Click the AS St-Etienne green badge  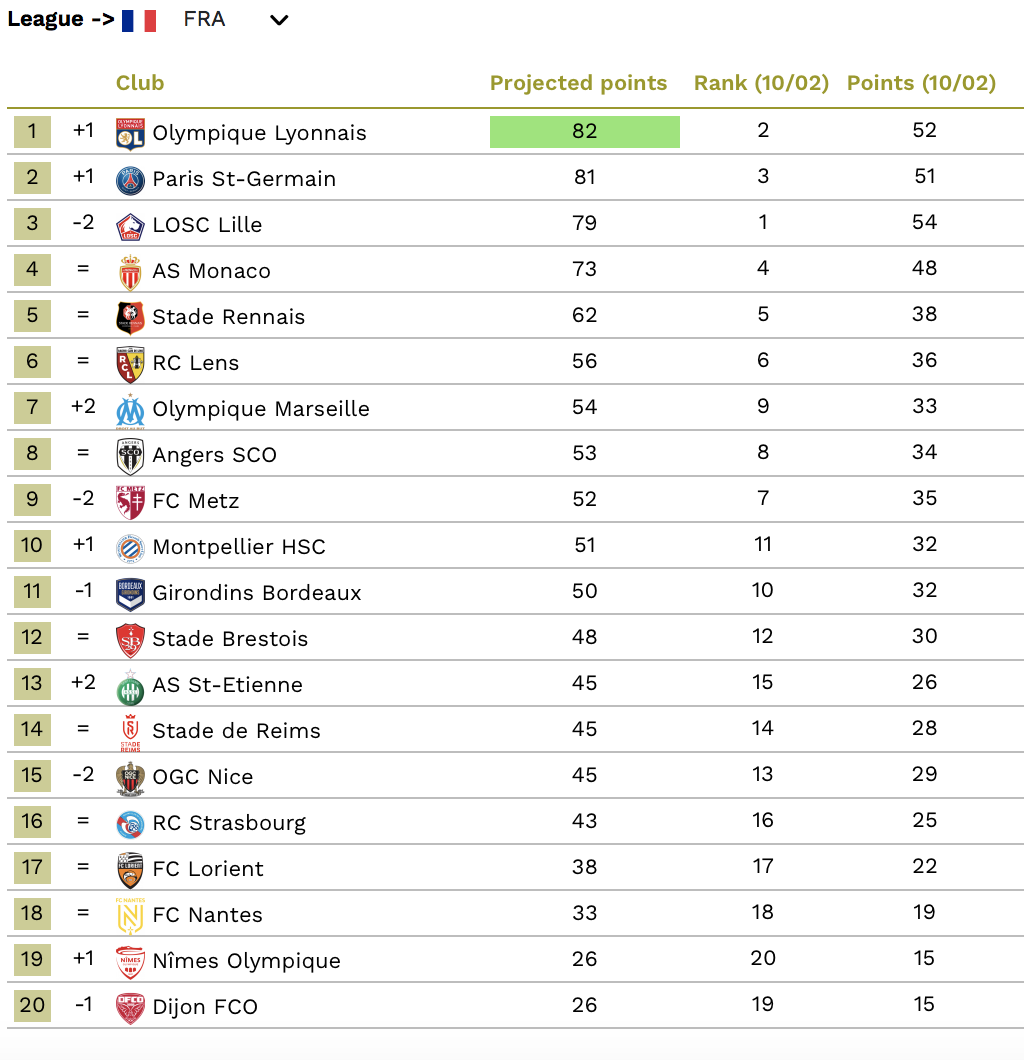click(130, 687)
